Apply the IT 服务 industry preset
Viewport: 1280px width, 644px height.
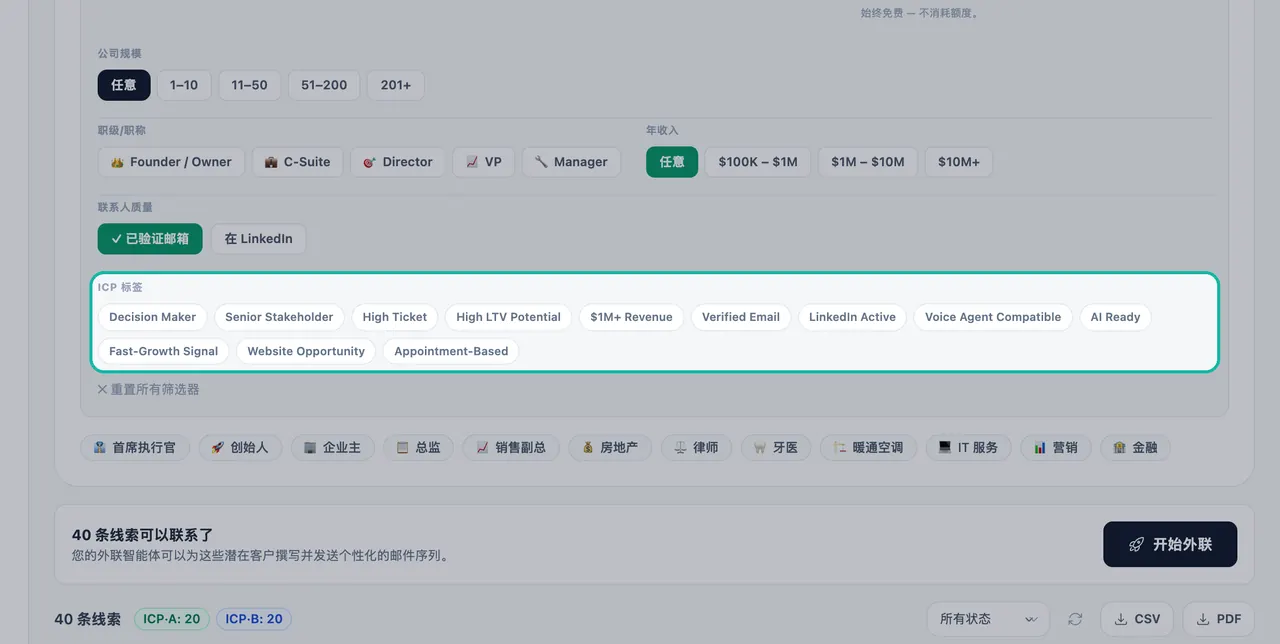point(968,448)
